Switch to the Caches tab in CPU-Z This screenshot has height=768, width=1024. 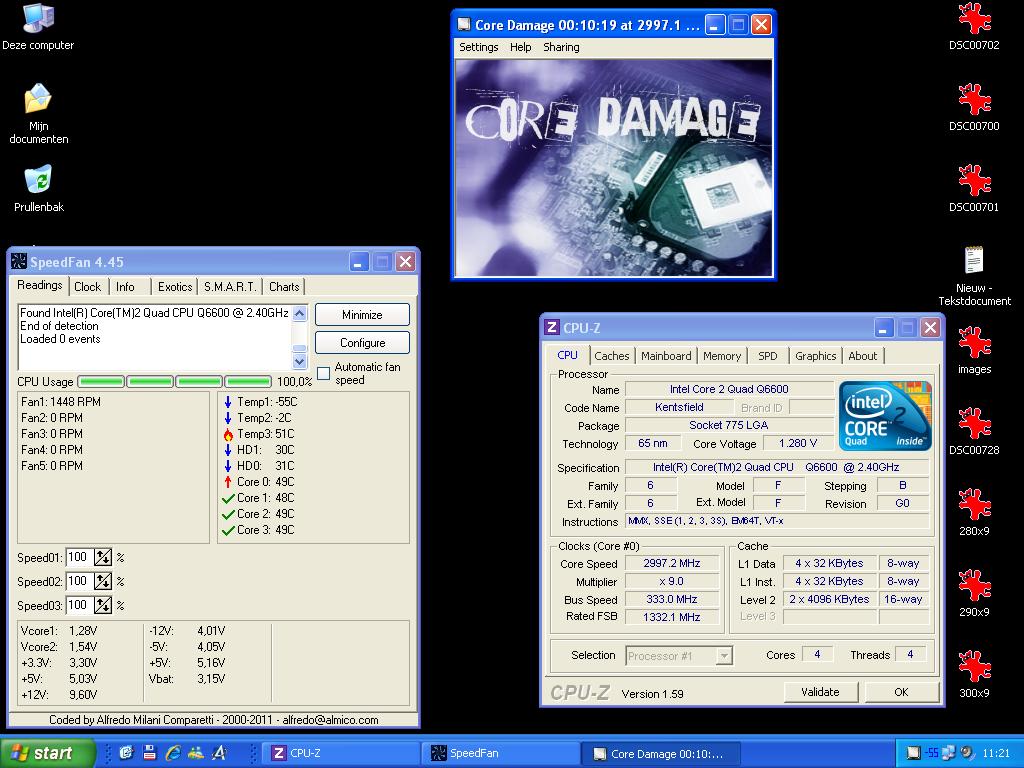pos(611,356)
